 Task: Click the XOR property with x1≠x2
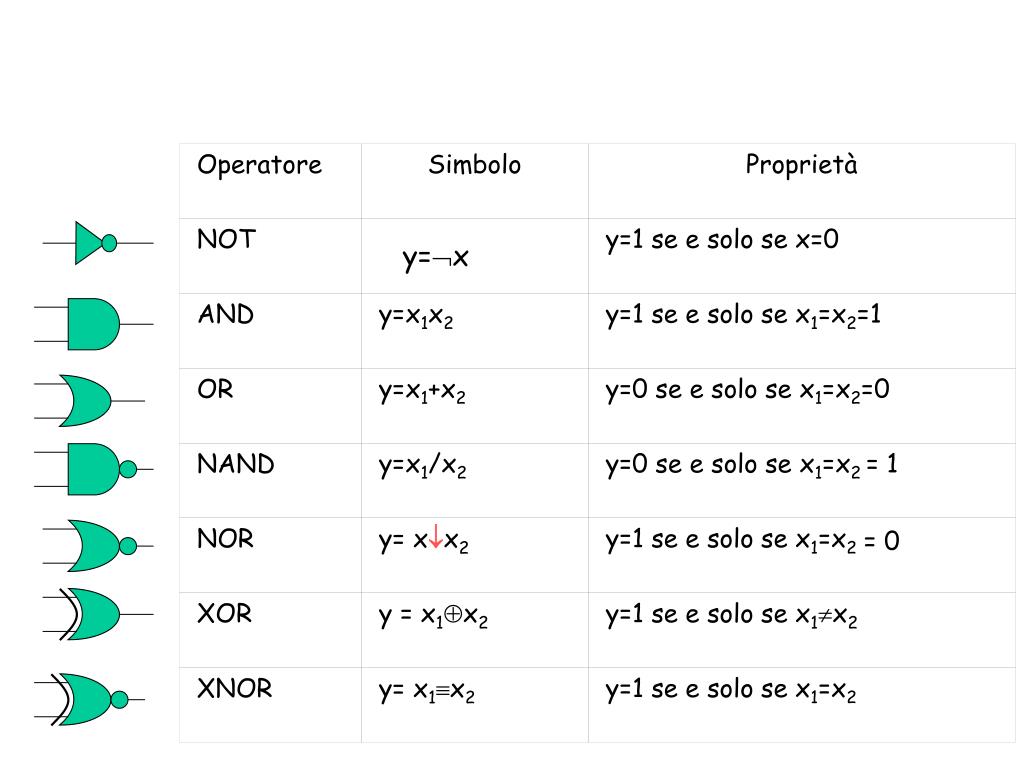(x=731, y=616)
